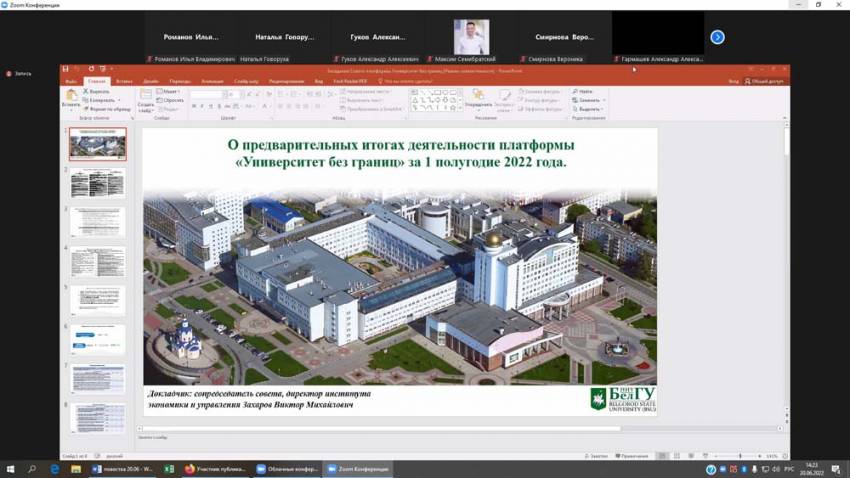The width and height of the screenshot is (850, 478).
Task: Click Вырезать (Cut) scissors in the ribbon
Action: click(96, 92)
